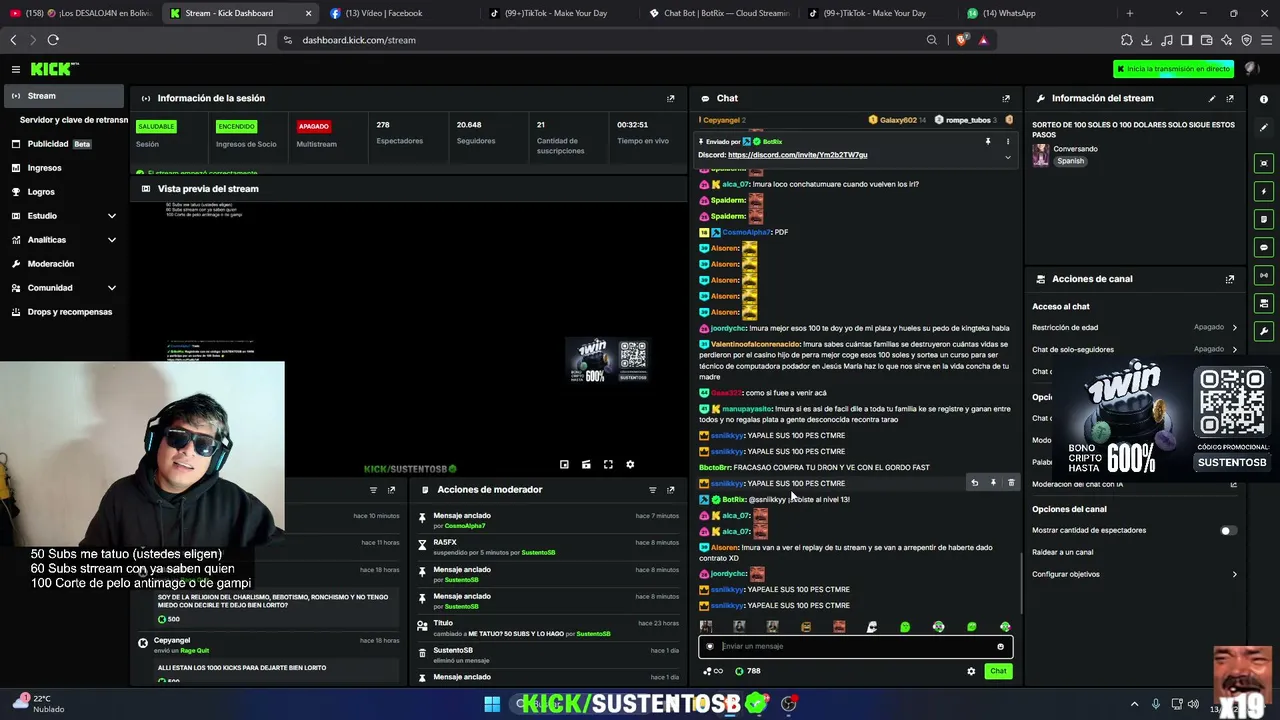Bookmark the current page

[x=262, y=40]
